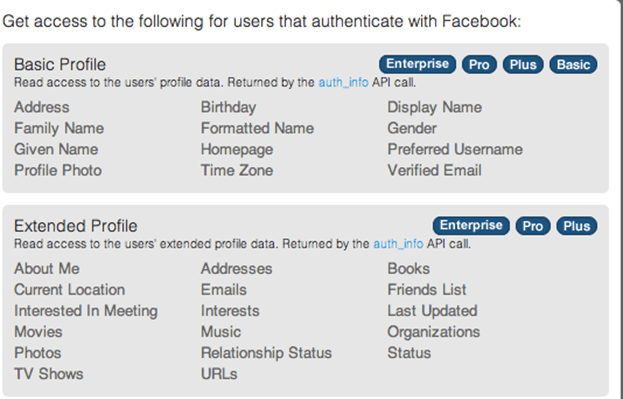Open auth_info link in Extended Profile description
The width and height of the screenshot is (623, 399).
tap(398, 244)
